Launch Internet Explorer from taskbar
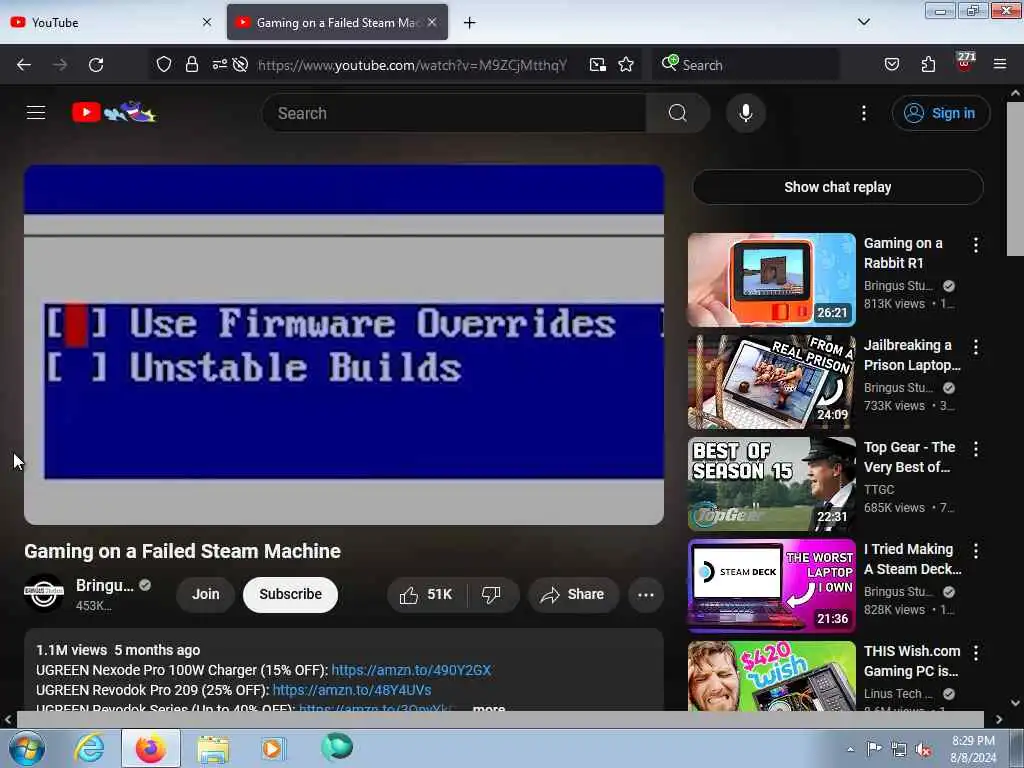Image resolution: width=1024 pixels, height=768 pixels. pos(89,748)
